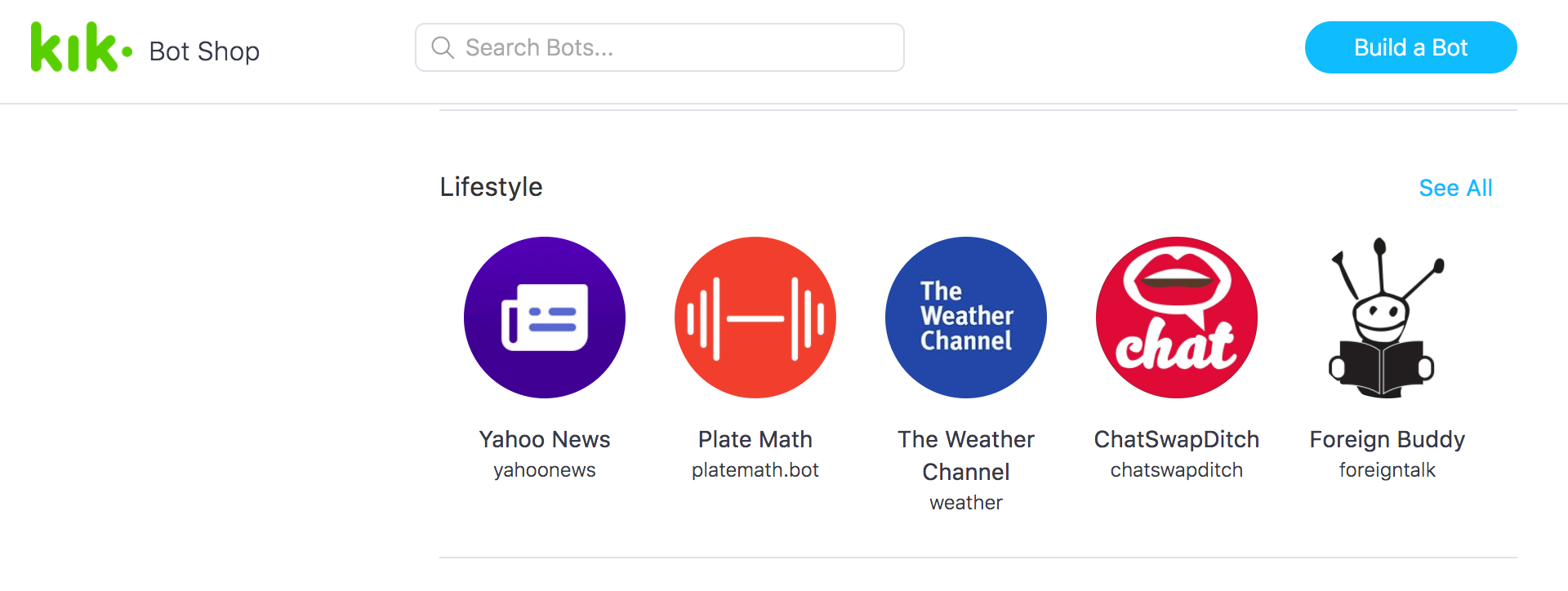Open The Weather Channel bot icon
The image size is (1568, 591).
[966, 318]
